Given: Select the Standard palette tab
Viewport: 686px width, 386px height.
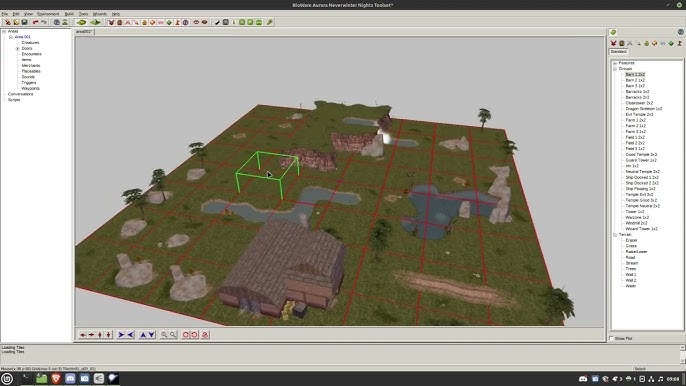Looking at the screenshot, I should coord(619,52).
